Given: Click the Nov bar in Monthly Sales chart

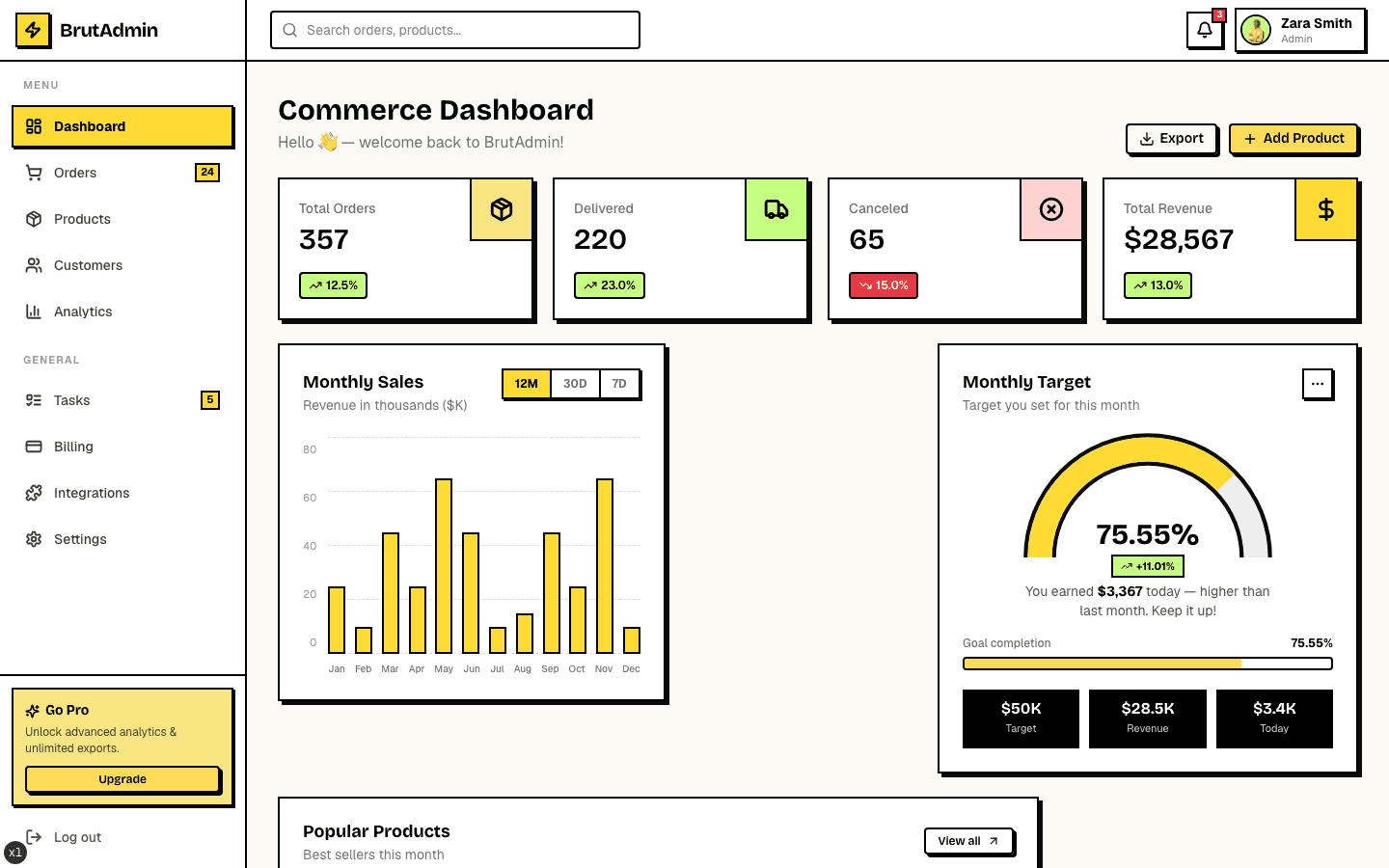Looking at the screenshot, I should pos(605,566).
